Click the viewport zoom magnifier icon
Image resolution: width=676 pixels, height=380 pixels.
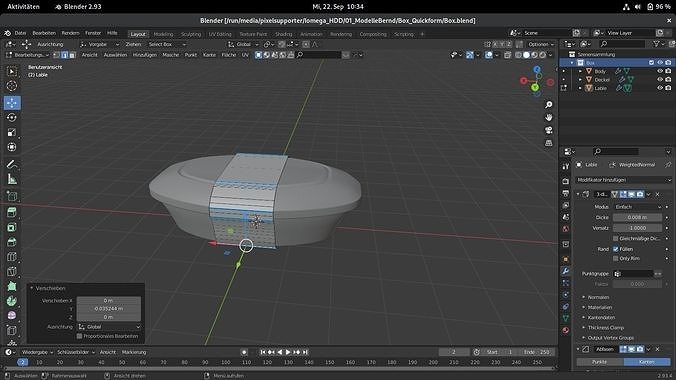(x=548, y=105)
